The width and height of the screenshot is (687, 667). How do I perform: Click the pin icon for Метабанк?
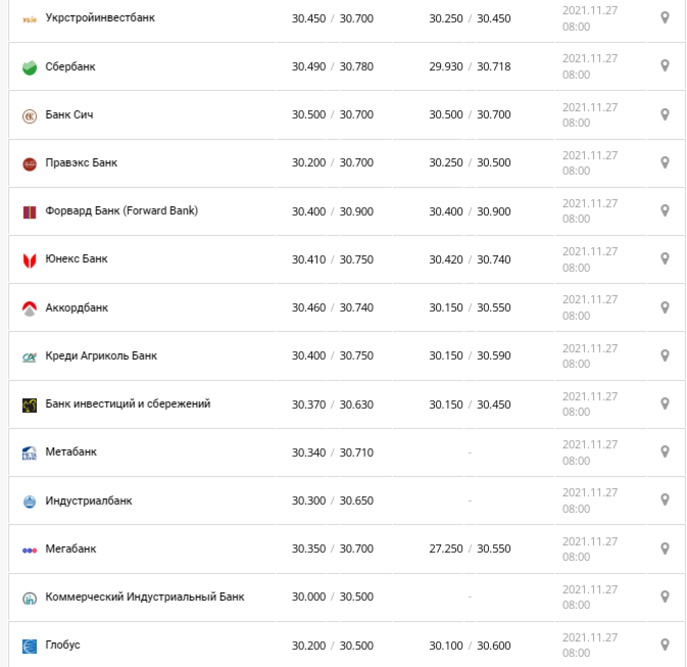[665, 451]
